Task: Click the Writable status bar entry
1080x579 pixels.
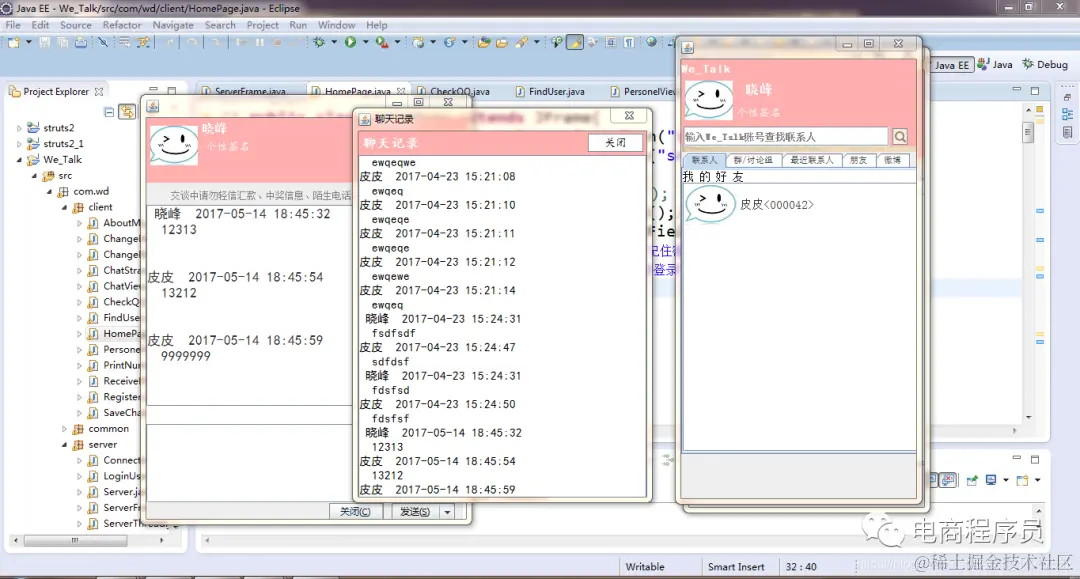Action: [645, 567]
